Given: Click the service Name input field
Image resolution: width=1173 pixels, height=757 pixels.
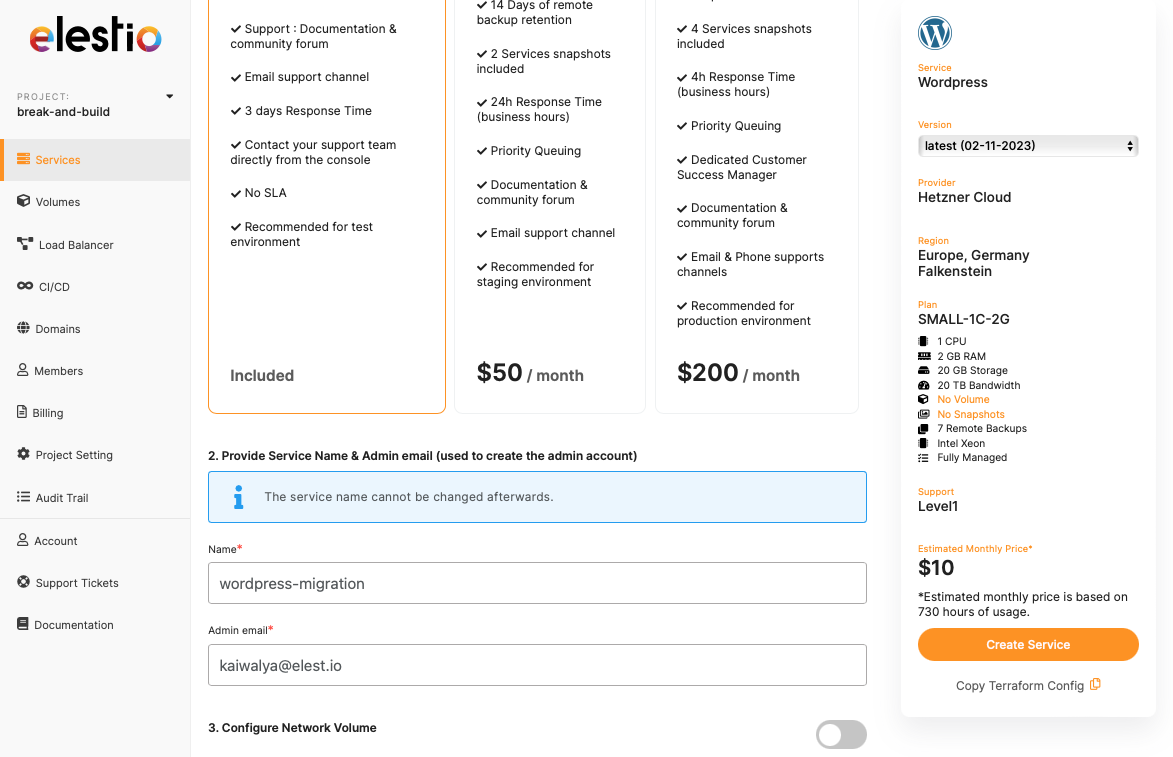Looking at the screenshot, I should [537, 583].
